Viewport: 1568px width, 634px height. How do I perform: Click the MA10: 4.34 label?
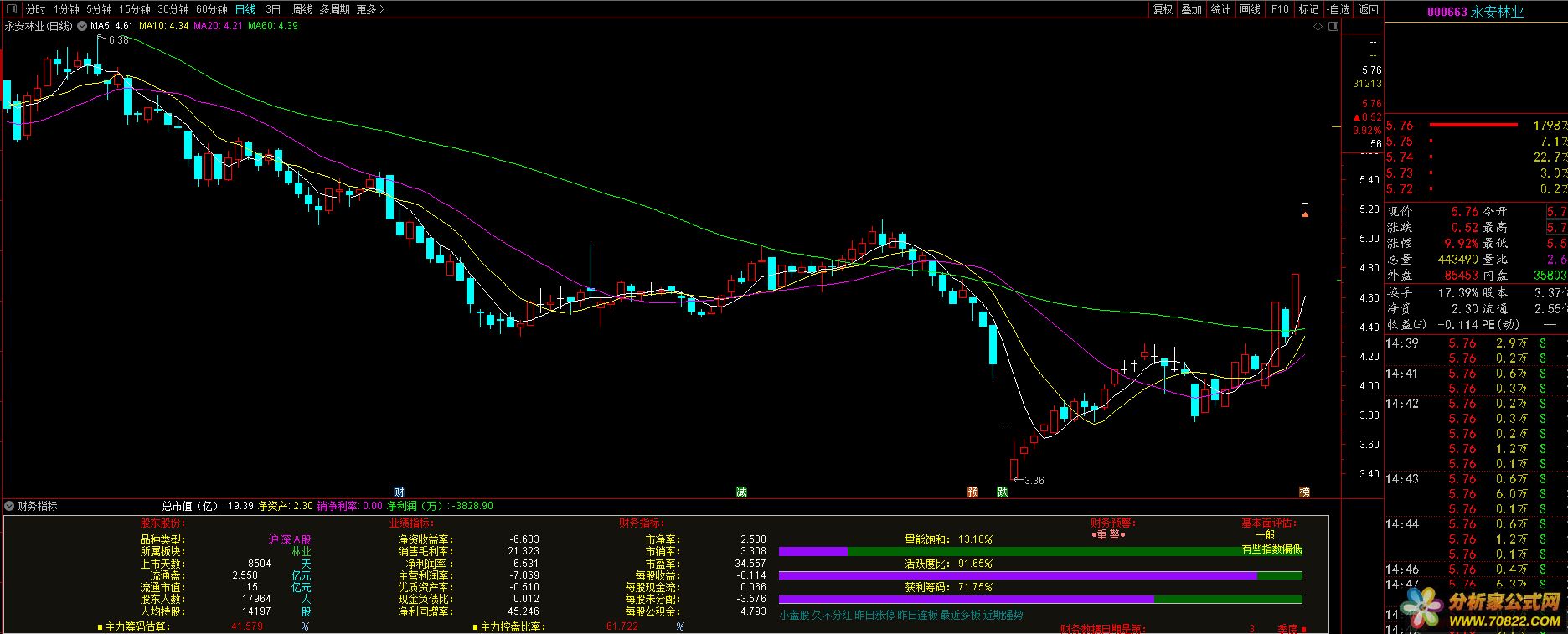pos(164,26)
